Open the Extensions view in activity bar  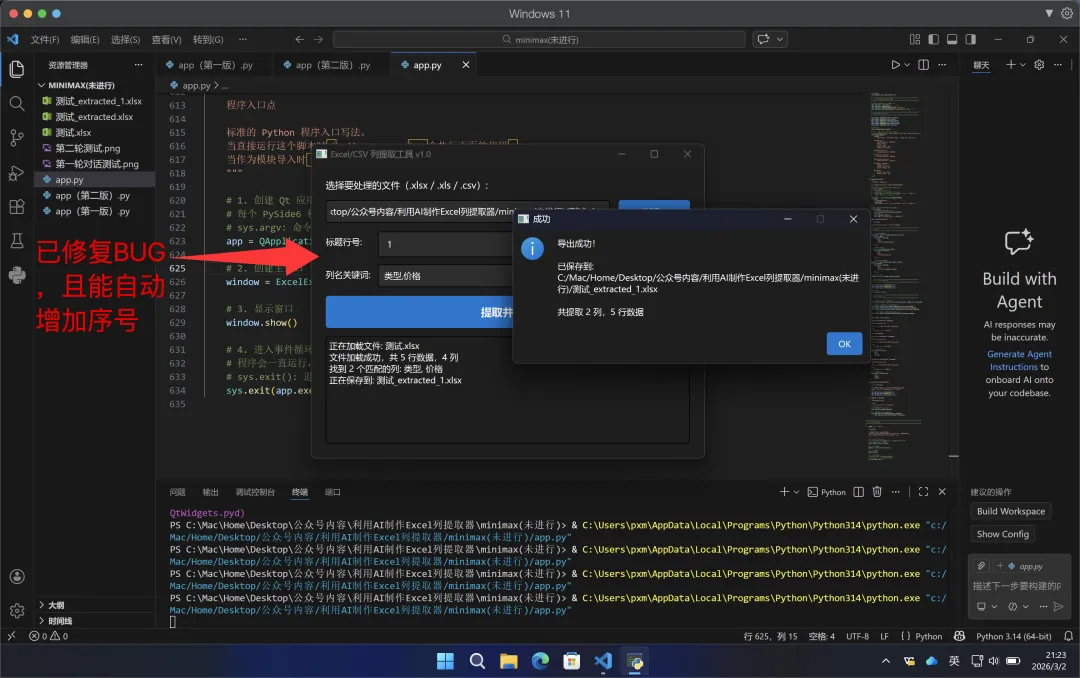click(17, 207)
